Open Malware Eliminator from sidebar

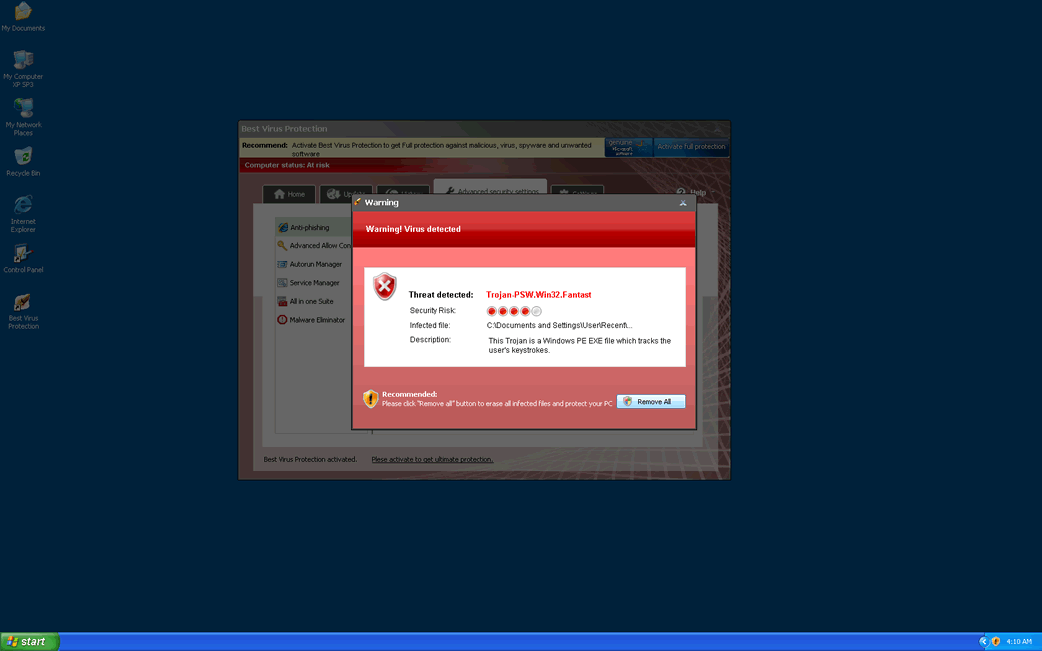[315, 320]
